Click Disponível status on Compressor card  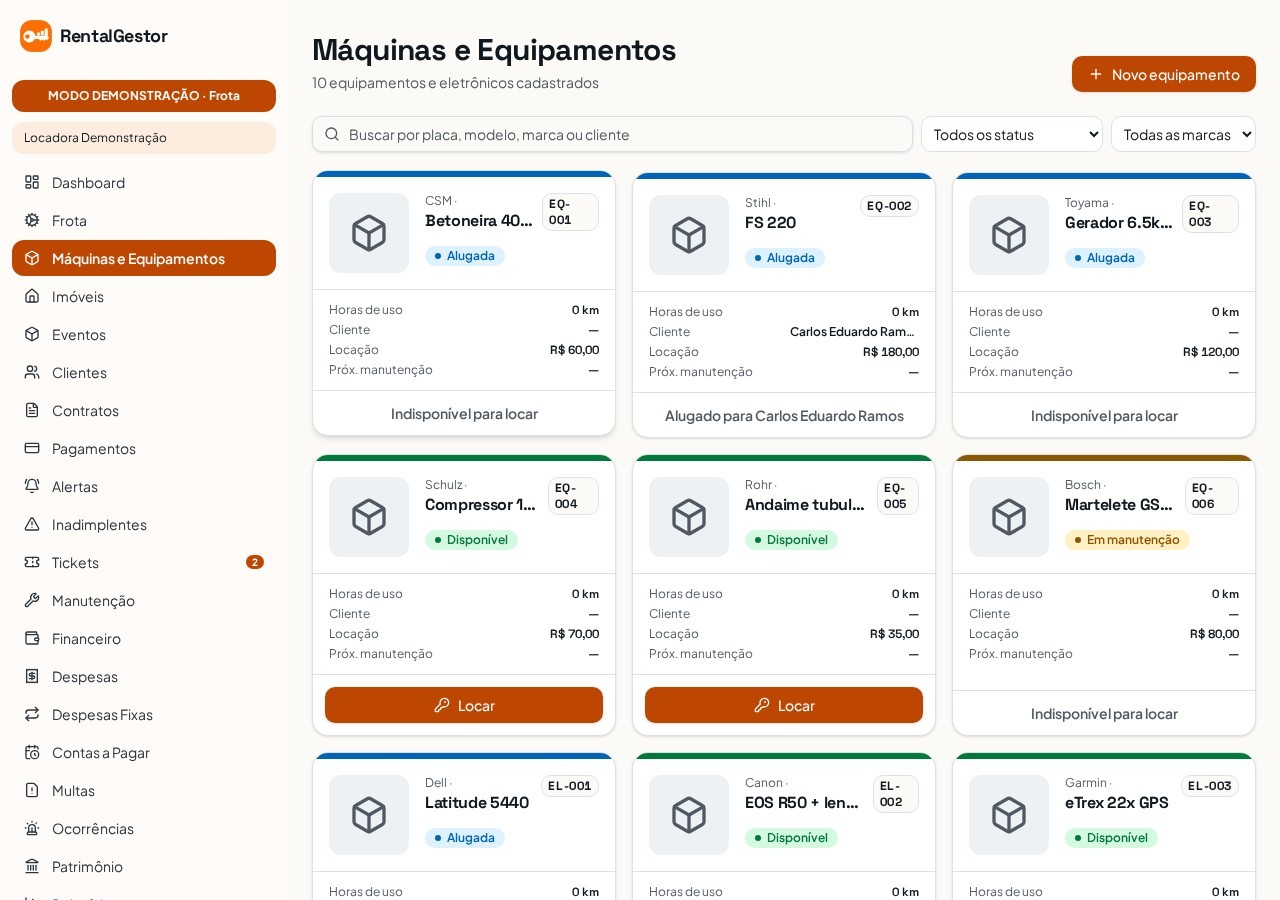point(471,540)
